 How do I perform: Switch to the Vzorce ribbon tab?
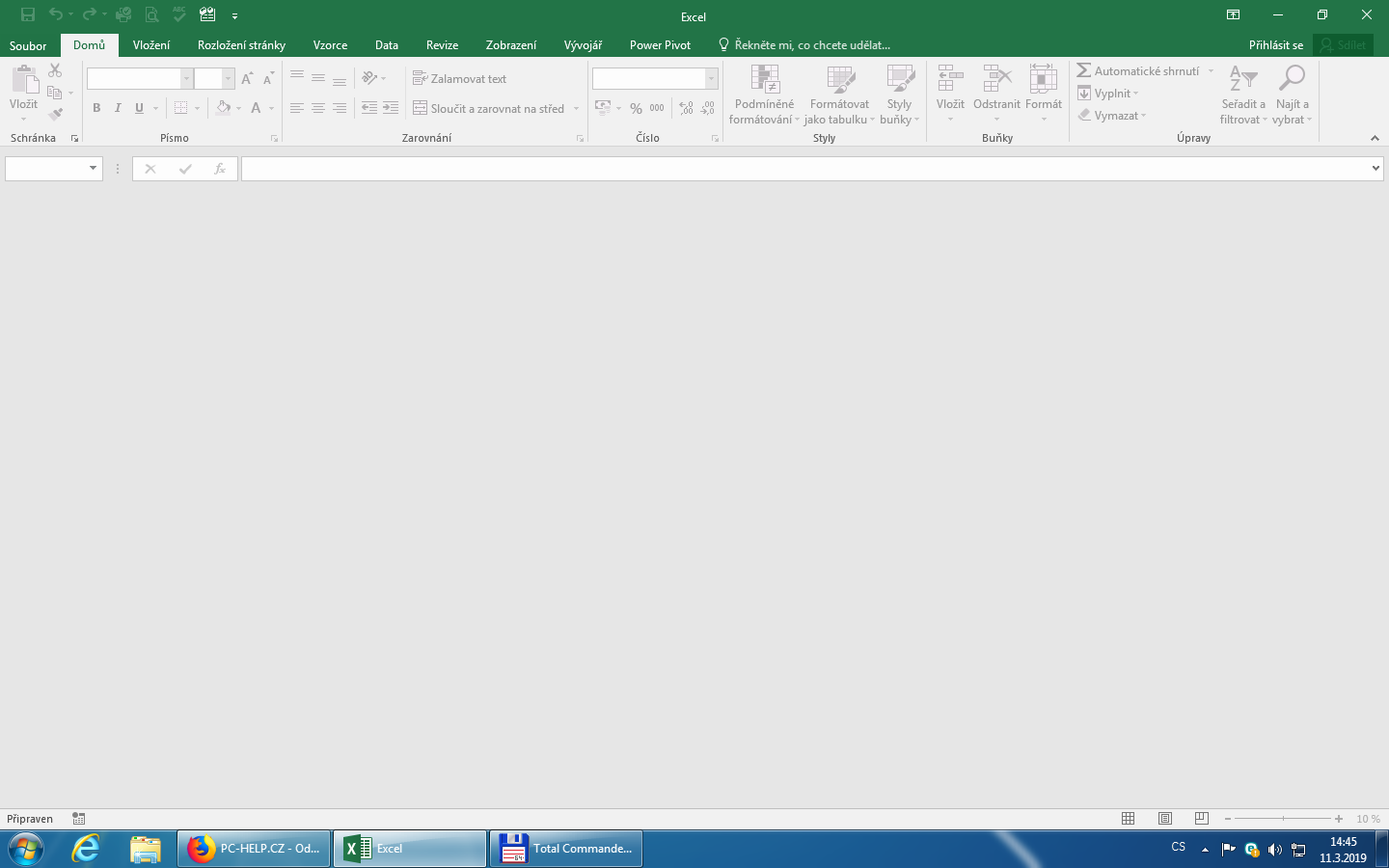click(330, 45)
